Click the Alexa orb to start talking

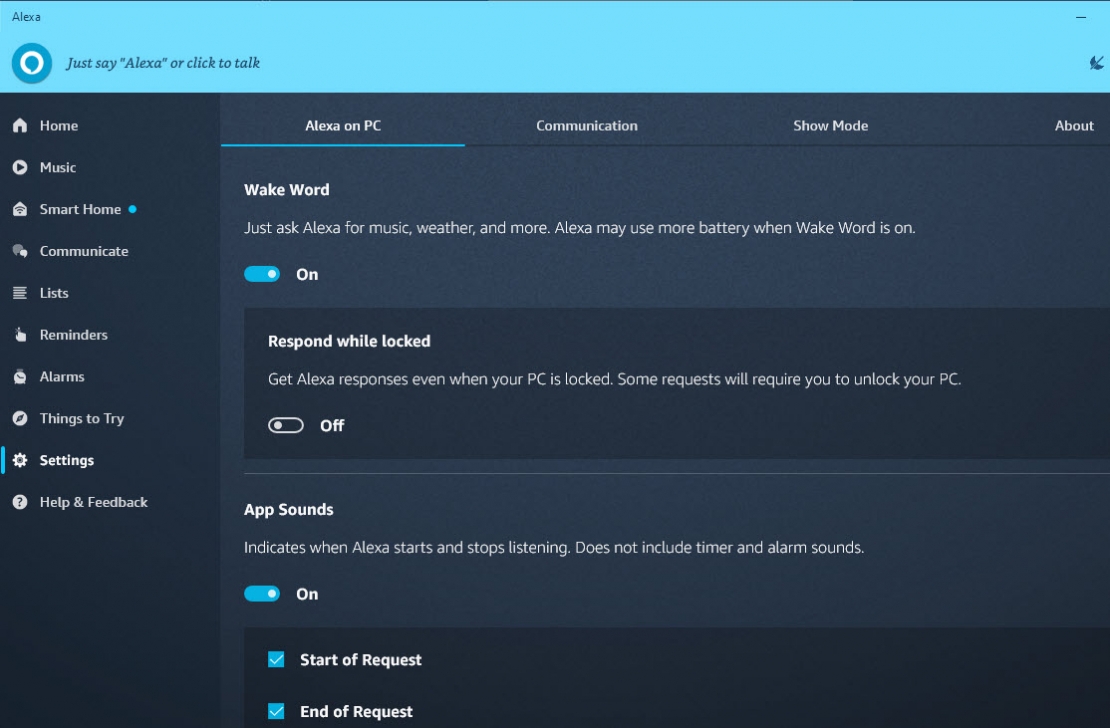31,63
